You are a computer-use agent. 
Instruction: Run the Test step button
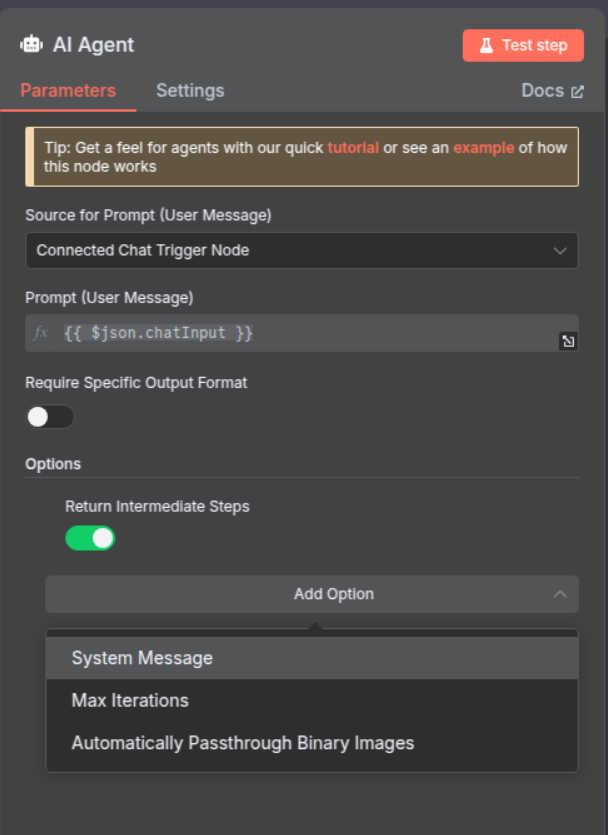523,45
